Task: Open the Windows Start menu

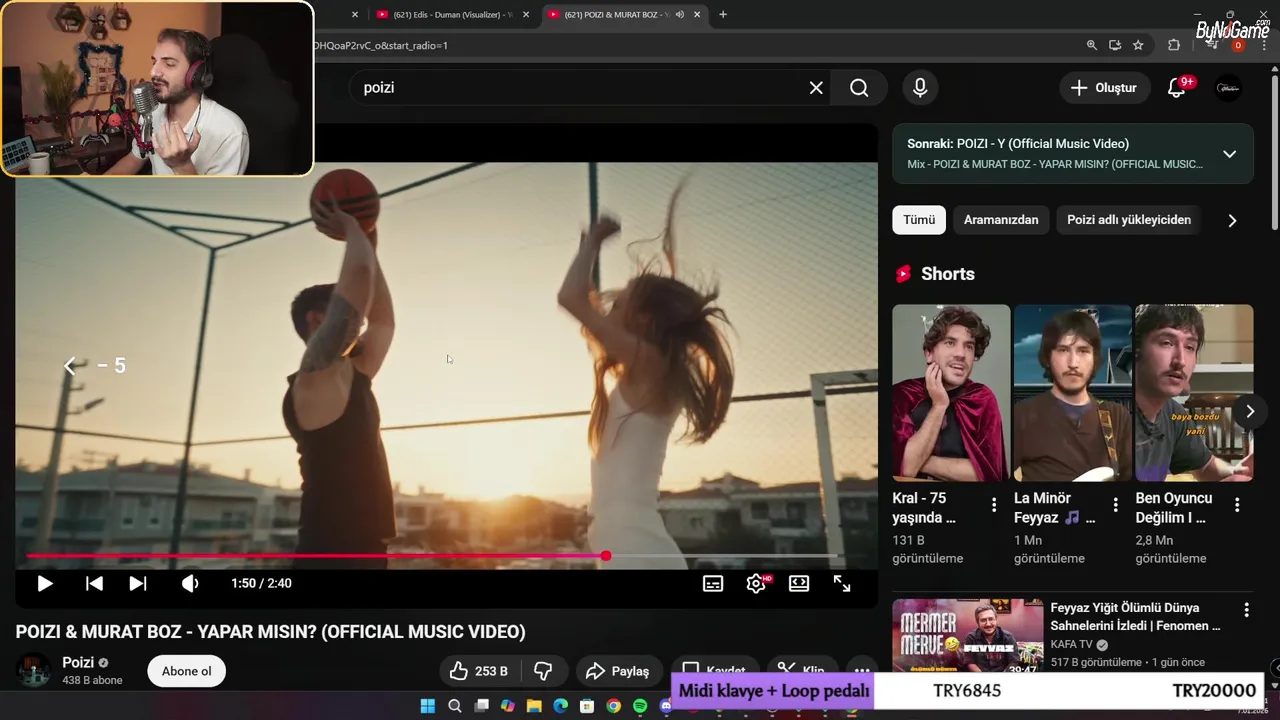Action: (x=428, y=706)
